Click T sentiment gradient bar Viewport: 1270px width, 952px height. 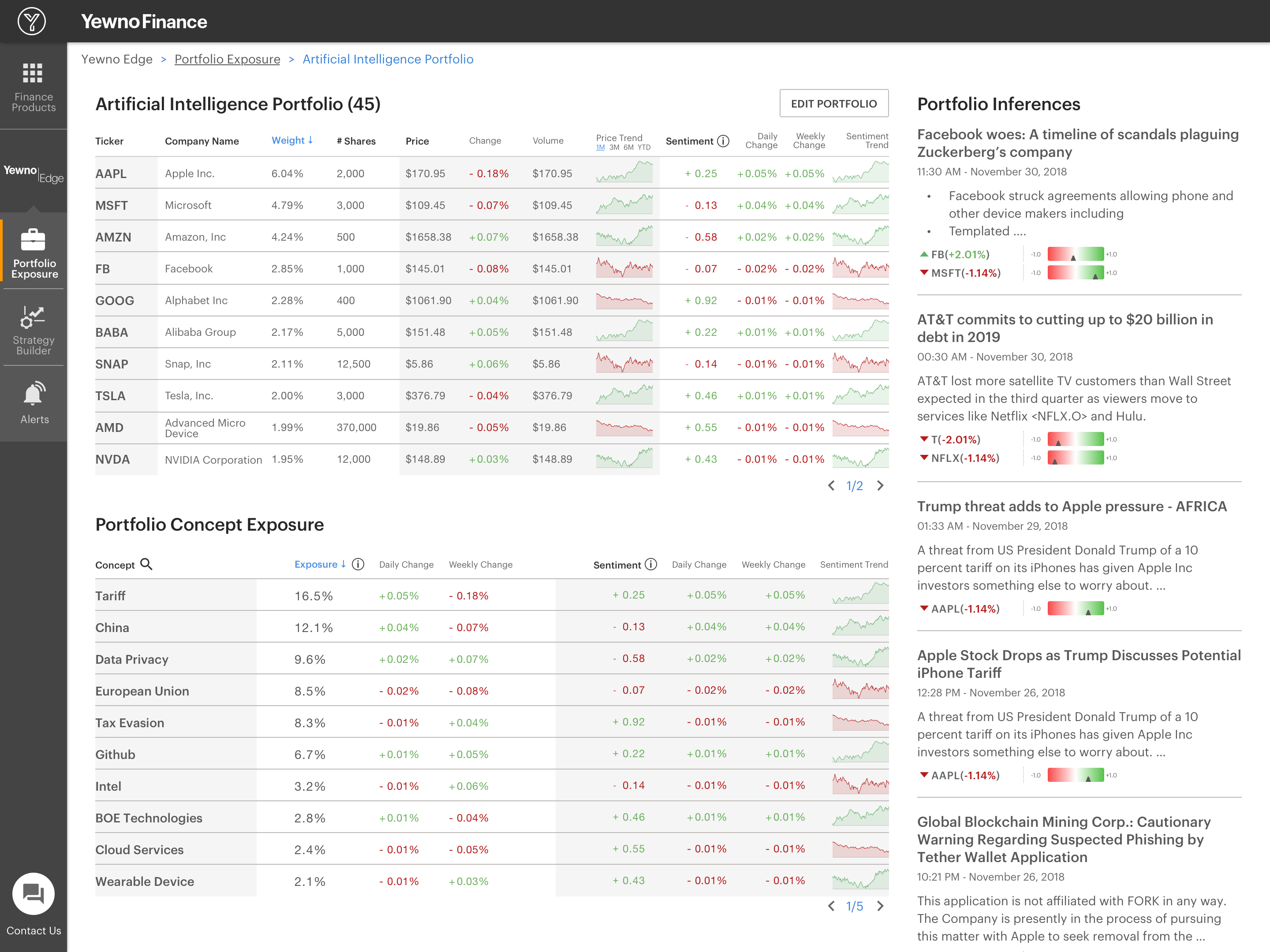pos(1076,439)
